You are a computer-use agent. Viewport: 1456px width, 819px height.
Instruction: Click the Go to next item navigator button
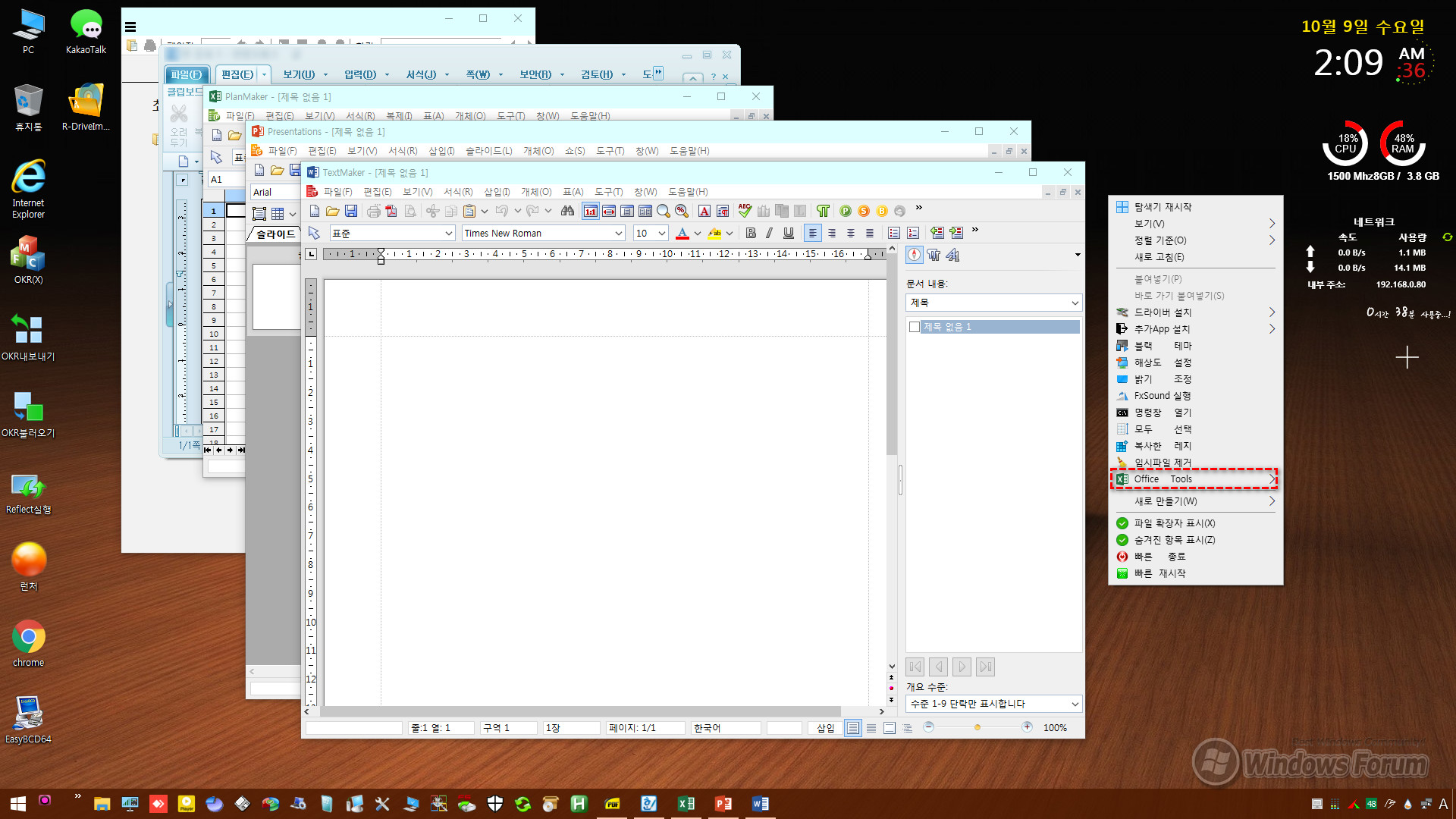tap(962, 667)
